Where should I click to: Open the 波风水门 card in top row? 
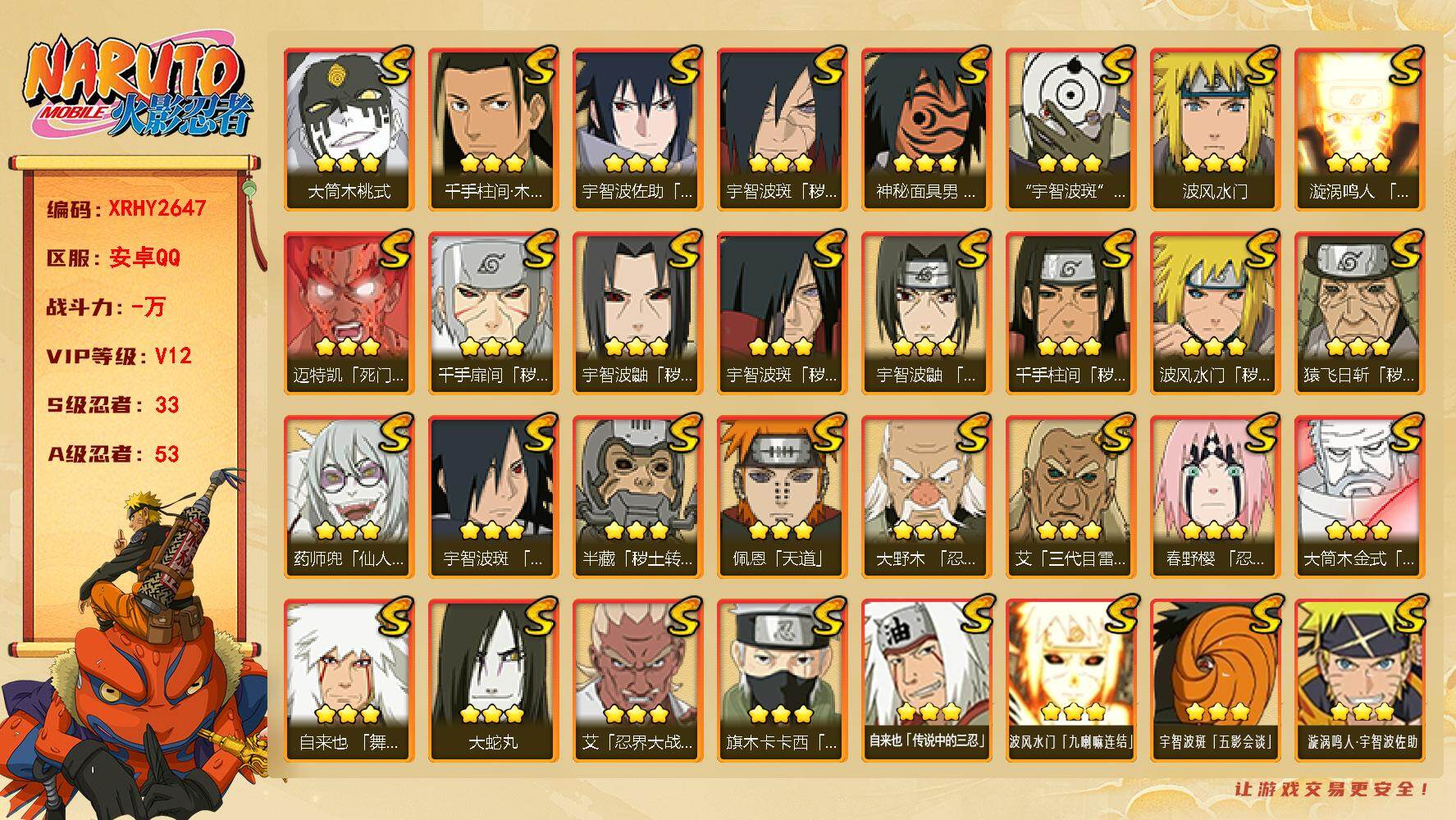[1215, 130]
